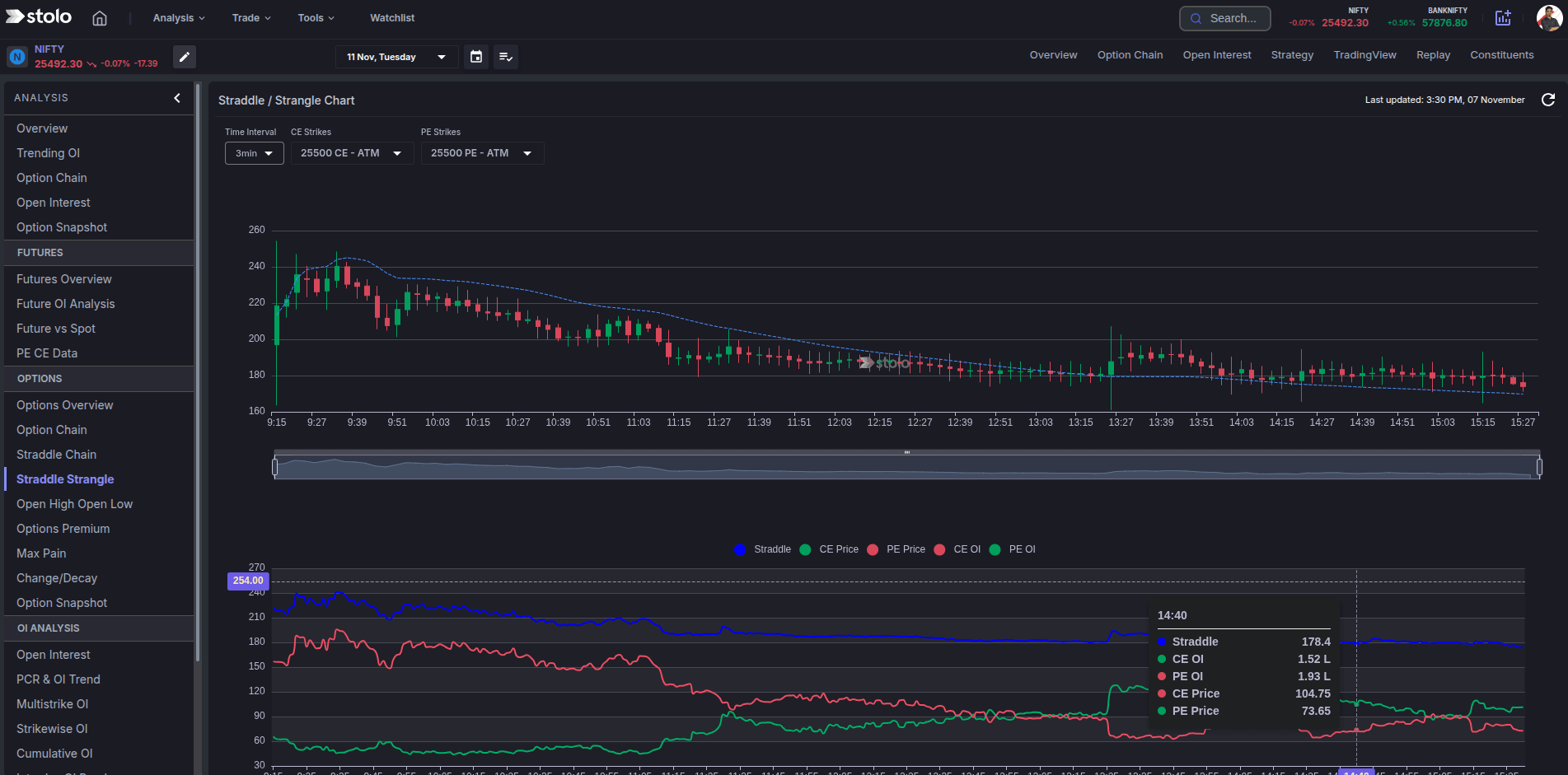The image size is (1568, 775).
Task: Open the calendar date picker icon
Action: [476, 57]
